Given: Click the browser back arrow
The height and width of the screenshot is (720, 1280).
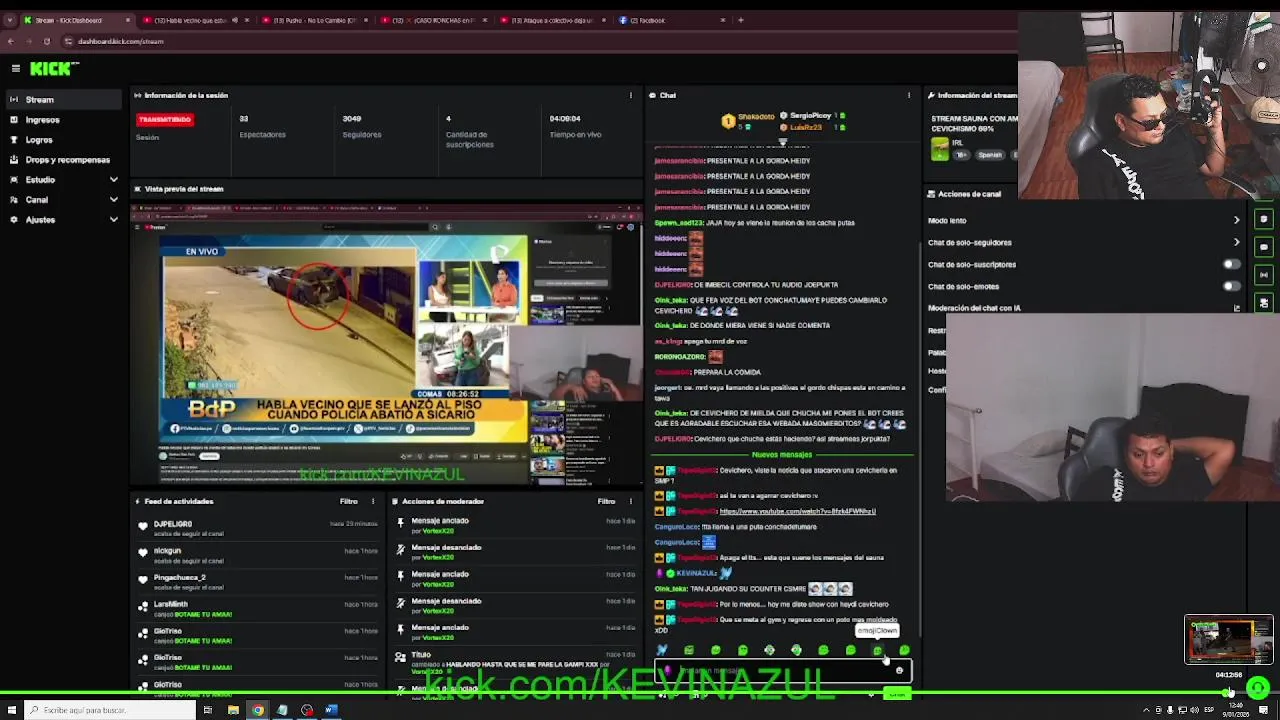Looking at the screenshot, I should 10,41.
